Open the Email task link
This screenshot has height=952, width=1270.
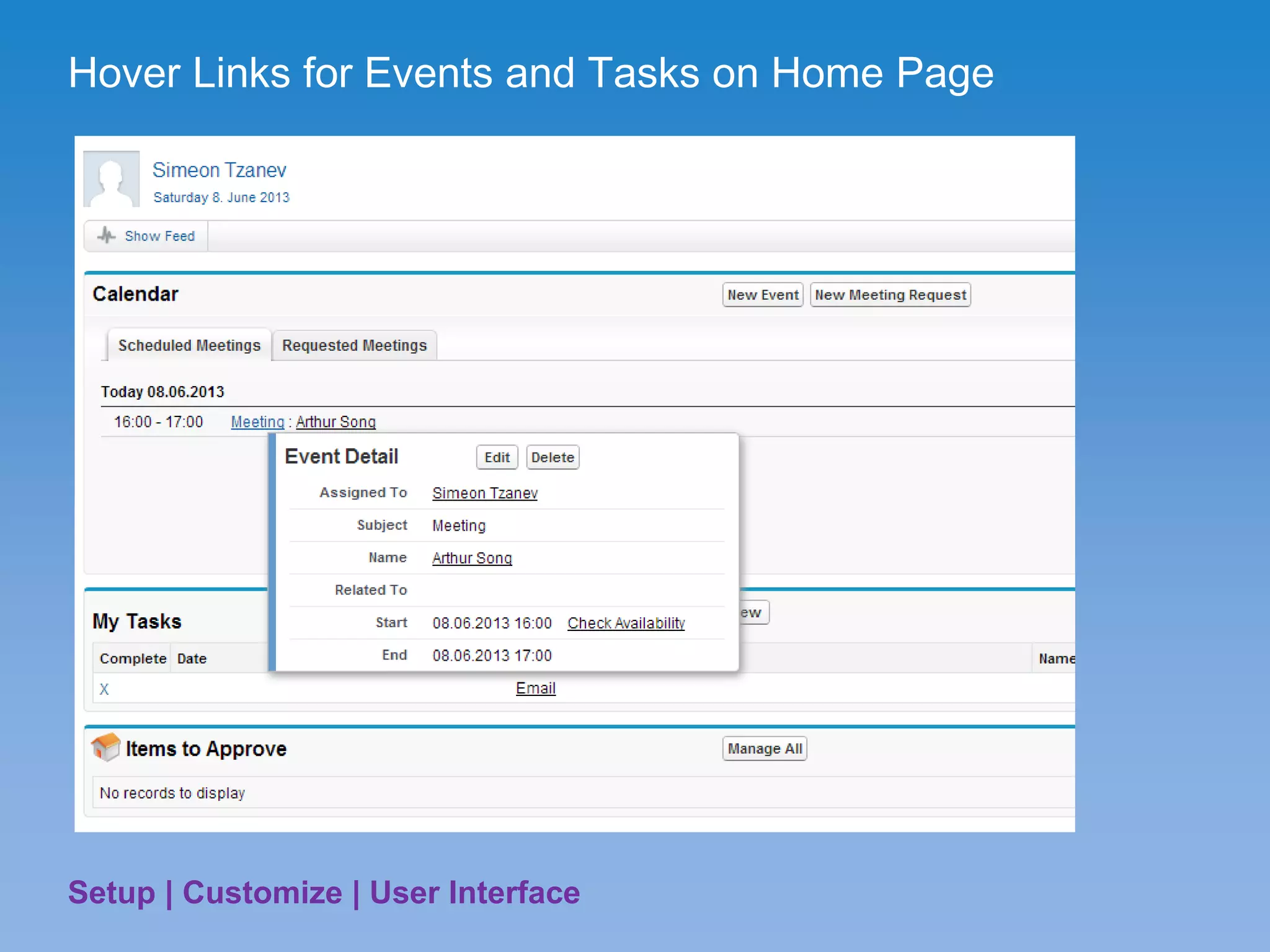click(x=536, y=689)
